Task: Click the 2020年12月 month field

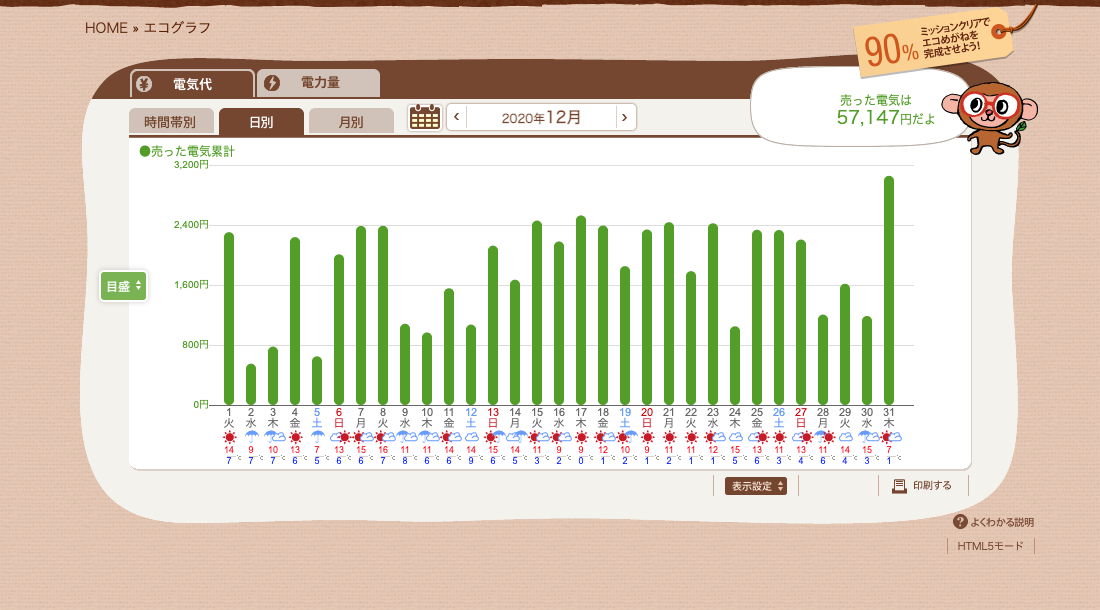Action: [541, 117]
